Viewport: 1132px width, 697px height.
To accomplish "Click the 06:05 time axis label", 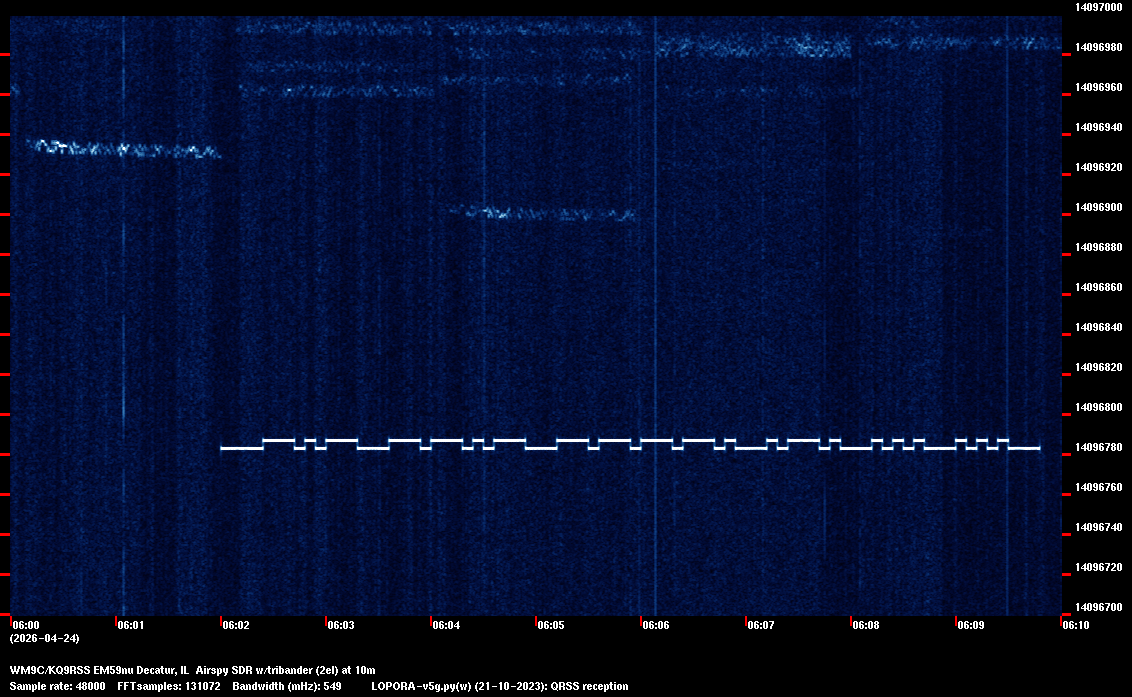I will click(x=550, y=625).
